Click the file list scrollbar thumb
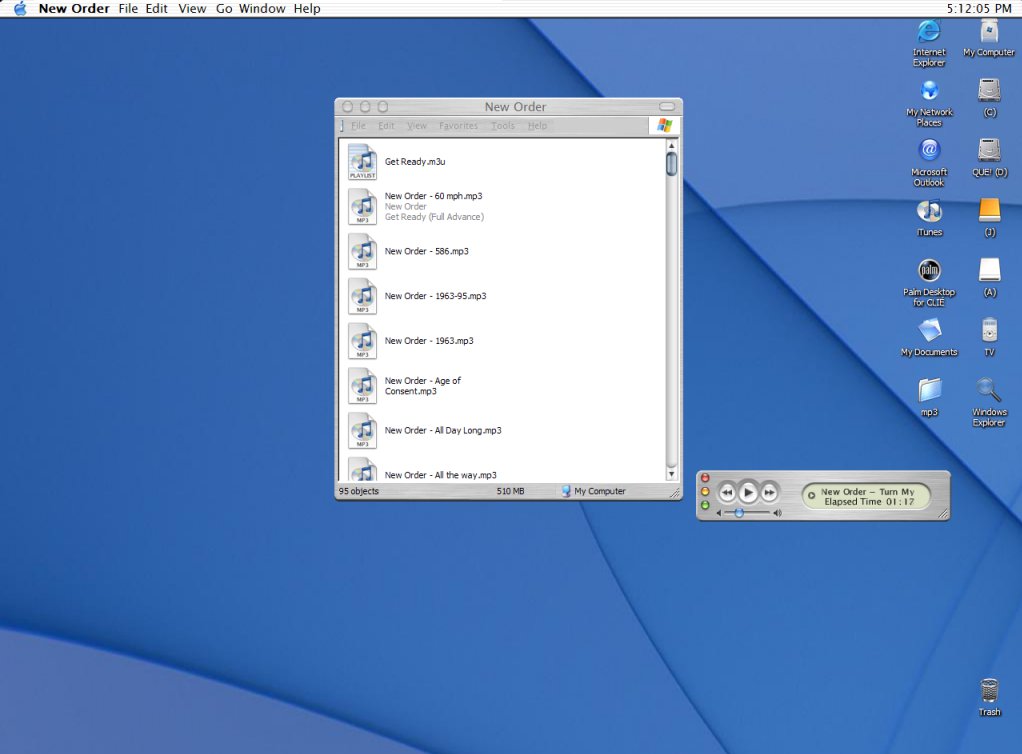This screenshot has height=754, width=1022. coord(671,163)
